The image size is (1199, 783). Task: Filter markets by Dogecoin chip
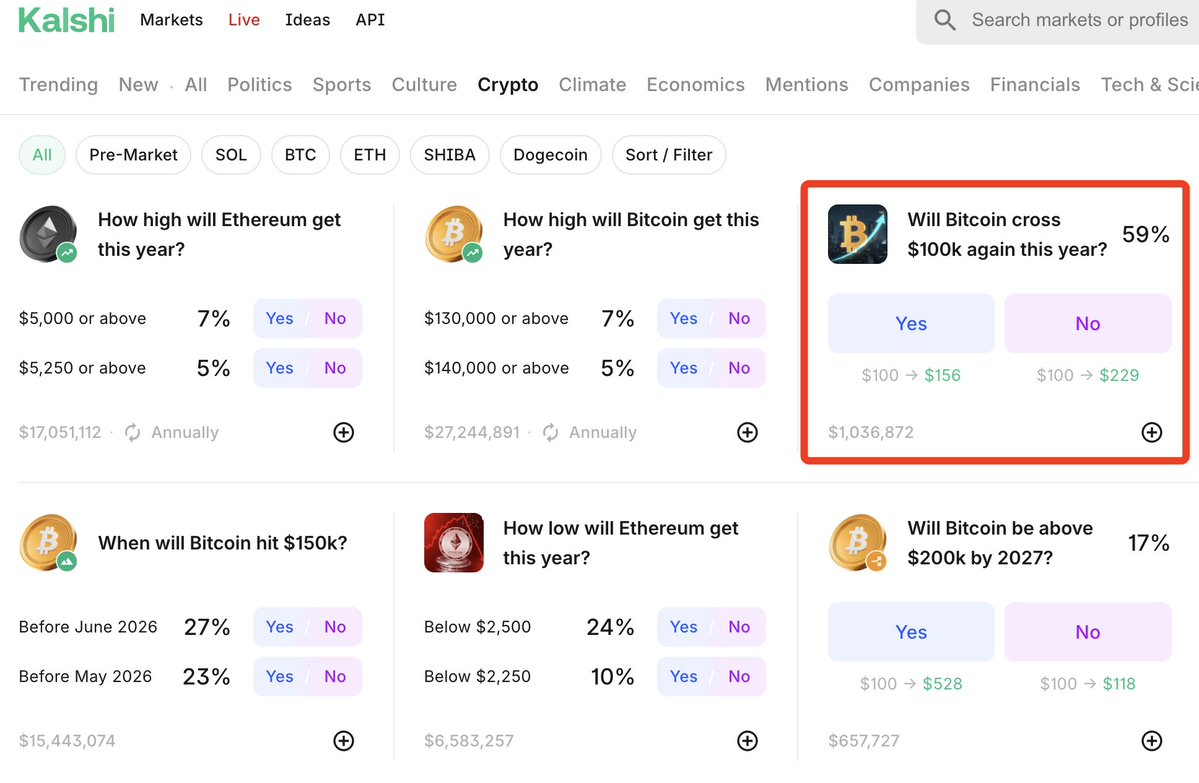pos(550,155)
